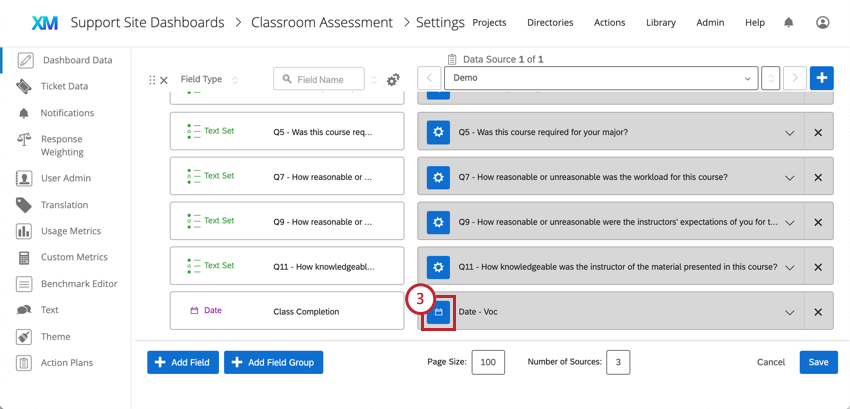Click the blue gear icon for Q5 mapping
Image resolution: width=850 pixels, height=409 pixels.
[438, 132]
